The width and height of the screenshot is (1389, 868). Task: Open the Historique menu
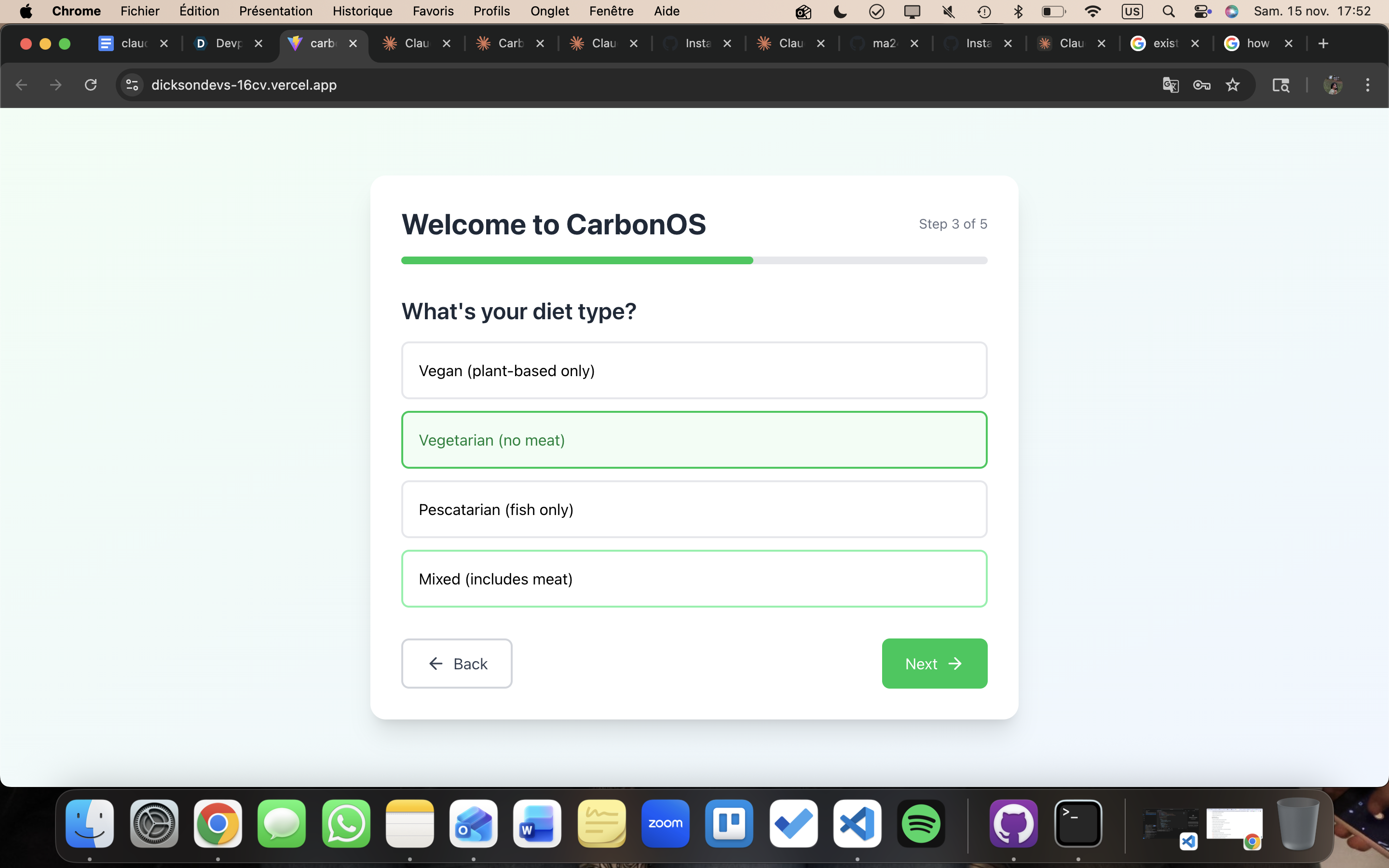[362, 12]
